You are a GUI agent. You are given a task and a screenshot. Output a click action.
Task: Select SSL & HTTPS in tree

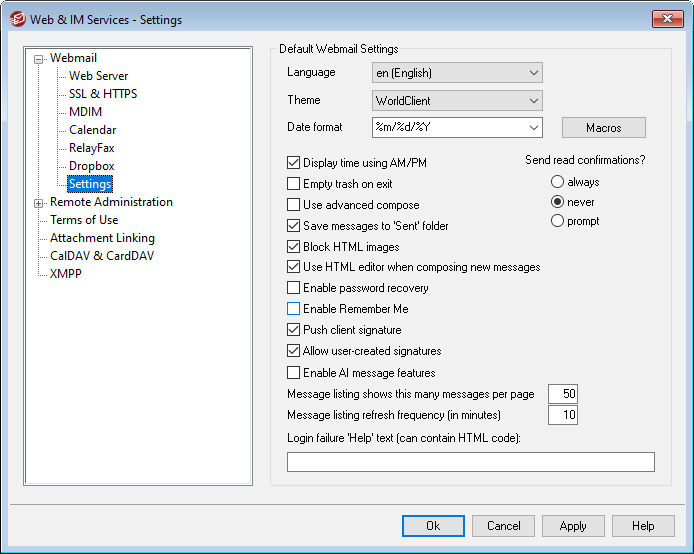point(103,94)
